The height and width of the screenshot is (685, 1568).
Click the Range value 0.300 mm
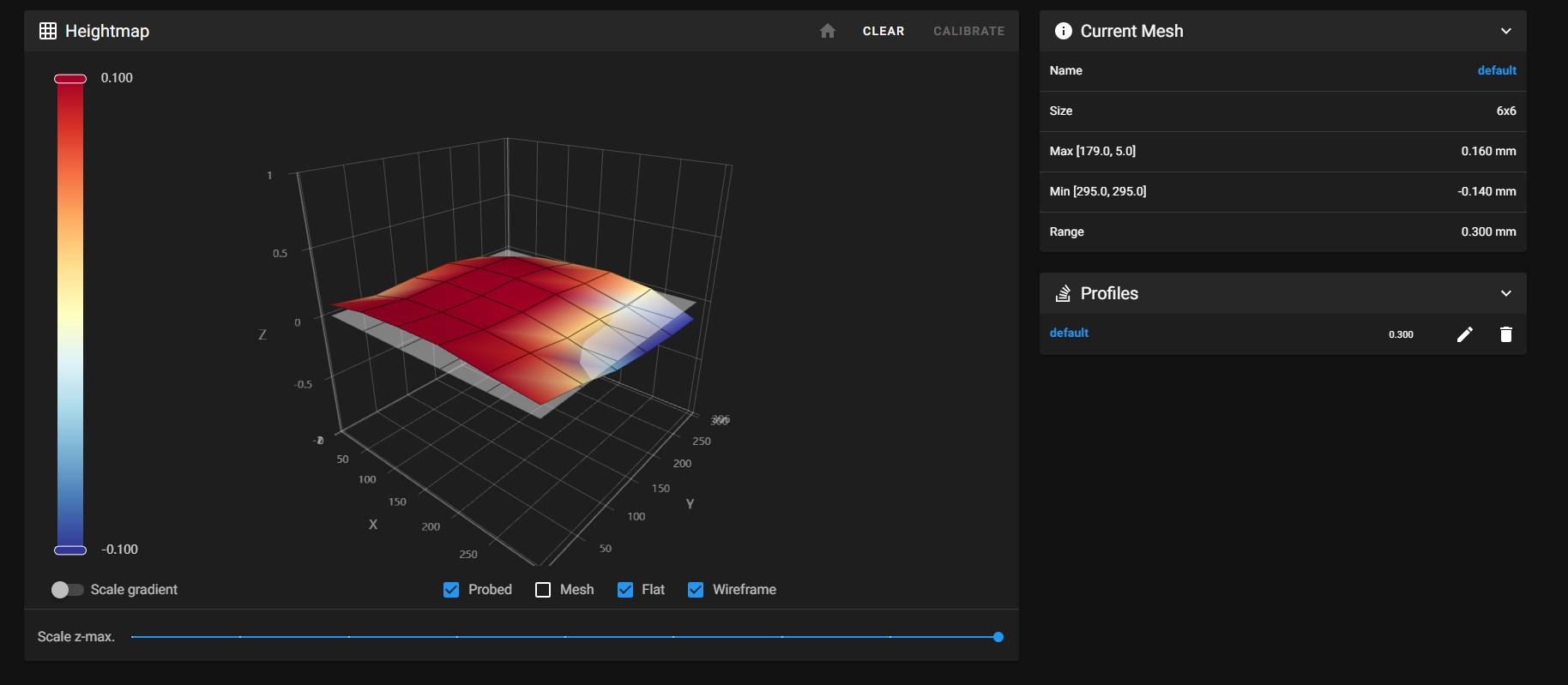pos(1488,231)
